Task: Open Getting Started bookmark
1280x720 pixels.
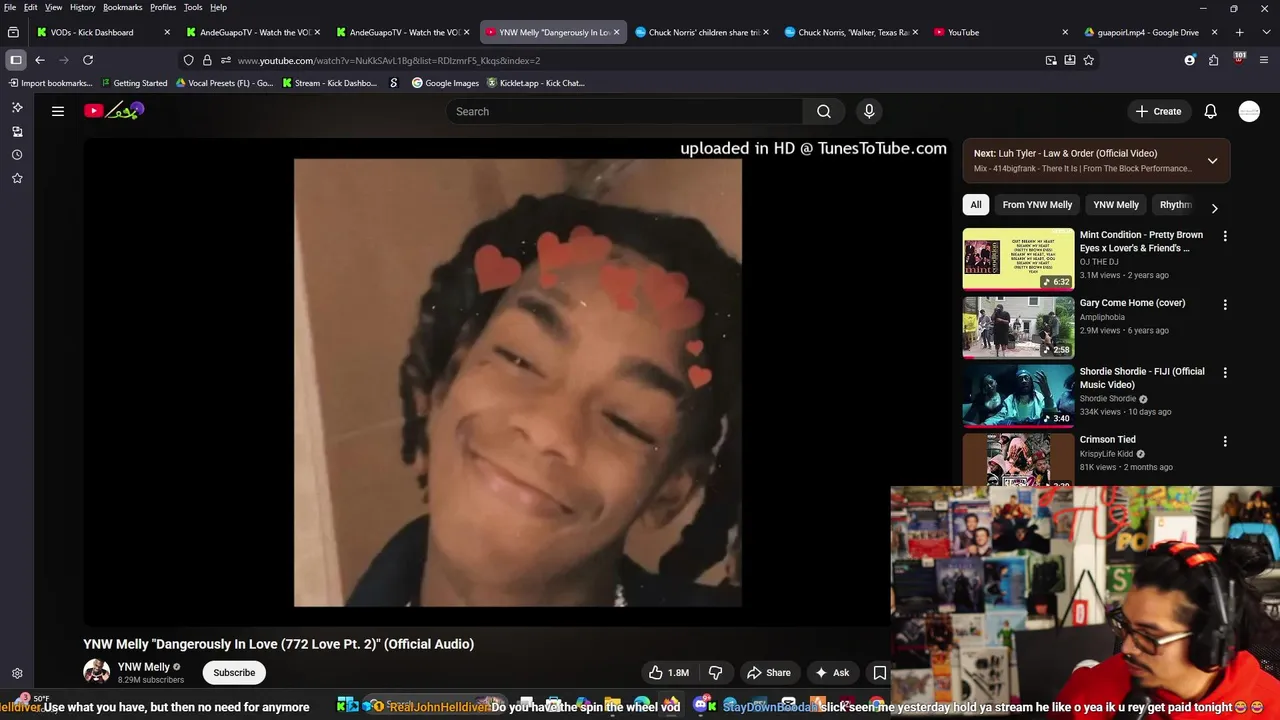Action: [134, 83]
